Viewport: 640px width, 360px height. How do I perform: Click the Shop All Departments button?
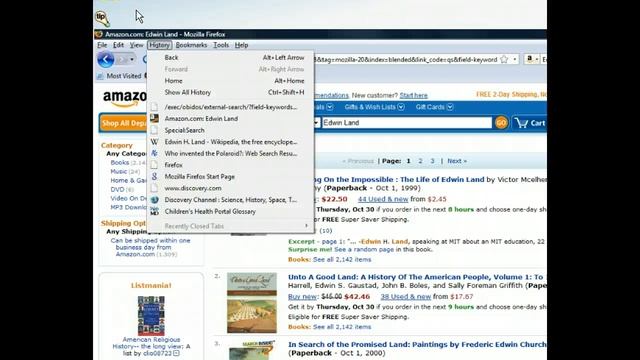click(x=123, y=123)
